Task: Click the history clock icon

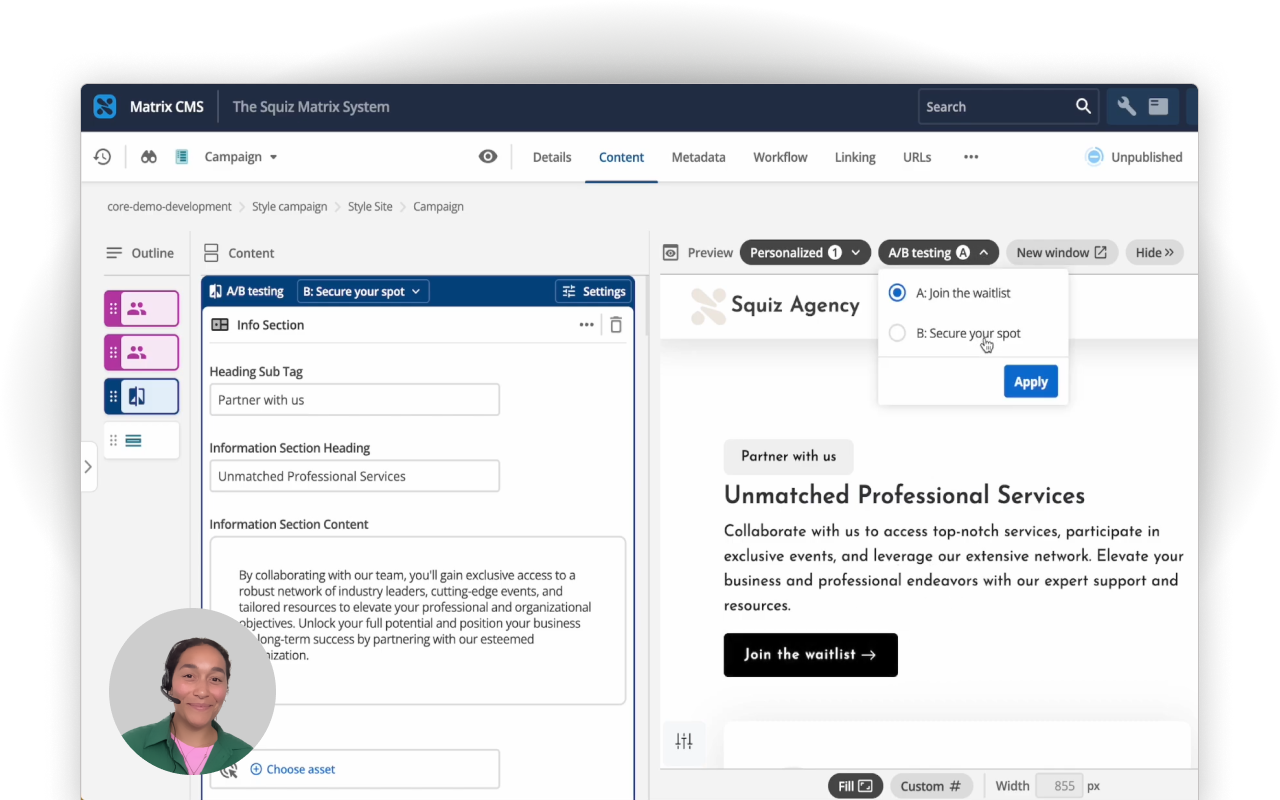Action: 102,157
